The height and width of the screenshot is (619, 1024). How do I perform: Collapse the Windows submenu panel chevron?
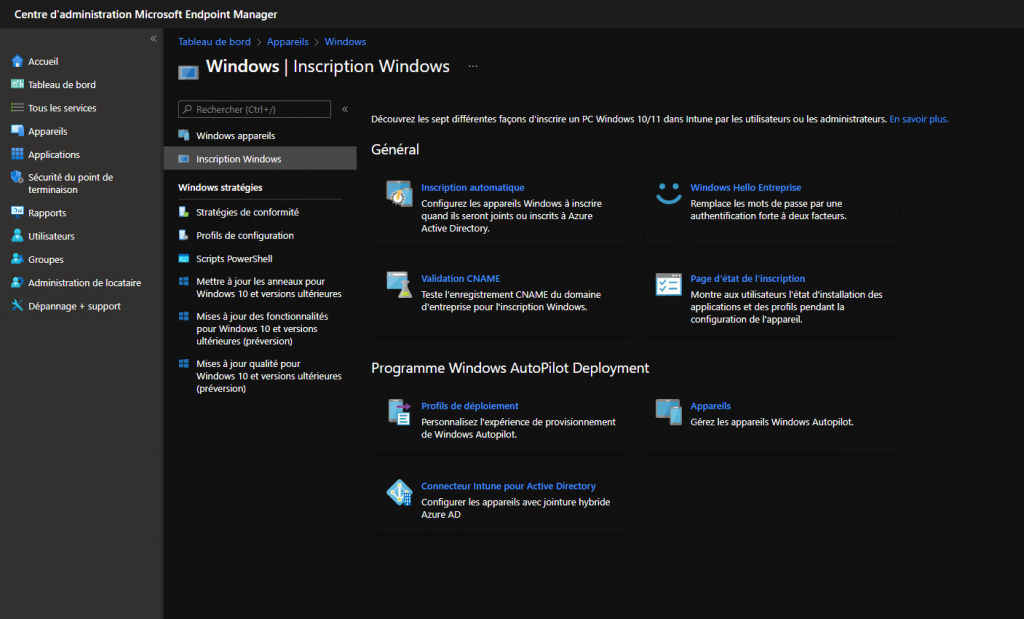click(x=345, y=109)
